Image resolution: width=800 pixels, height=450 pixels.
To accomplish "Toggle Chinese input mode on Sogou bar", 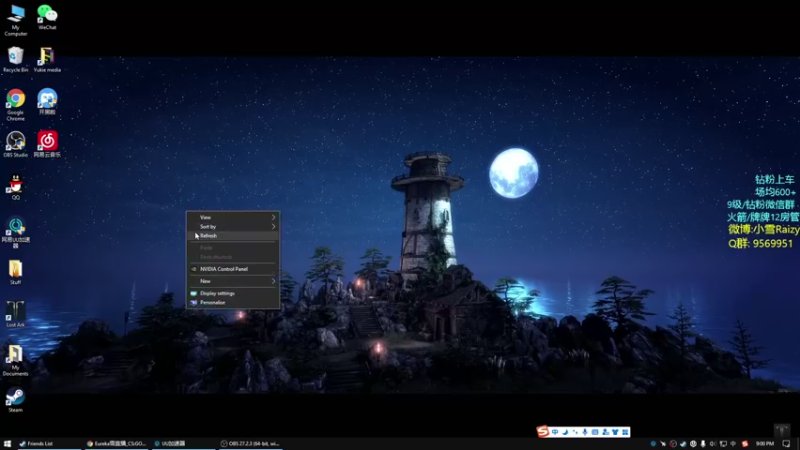I will 555,432.
